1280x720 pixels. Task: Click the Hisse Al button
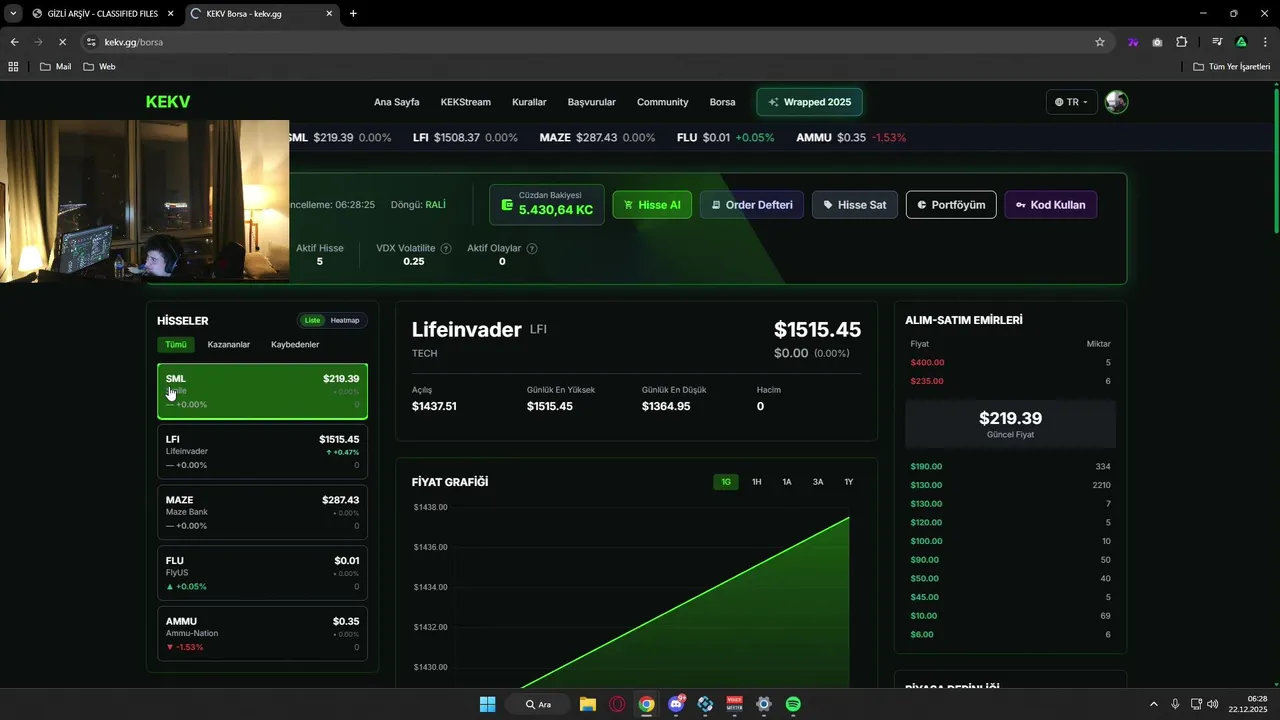652,205
